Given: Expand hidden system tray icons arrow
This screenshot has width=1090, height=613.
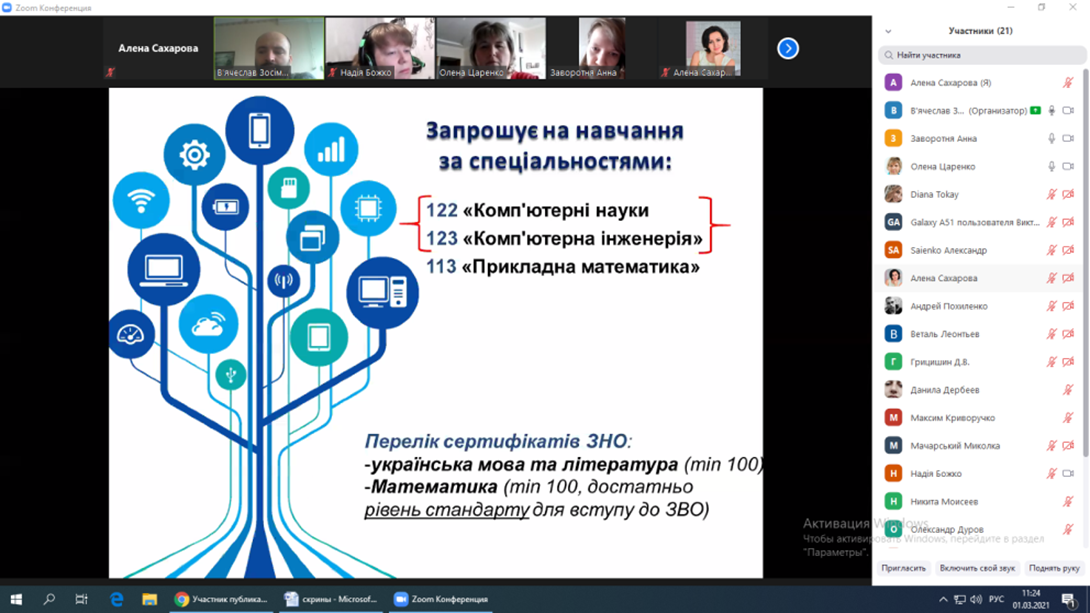Looking at the screenshot, I should click(942, 600).
